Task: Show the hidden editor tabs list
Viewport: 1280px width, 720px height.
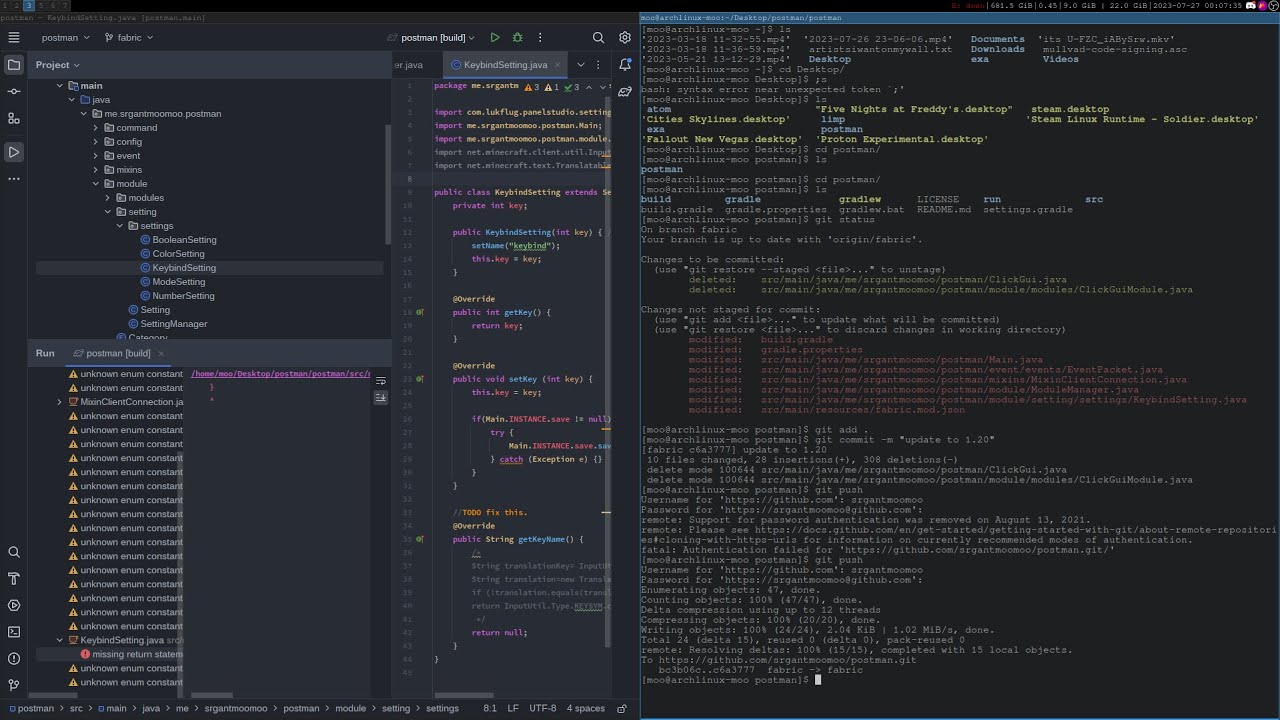Action: 580,65
